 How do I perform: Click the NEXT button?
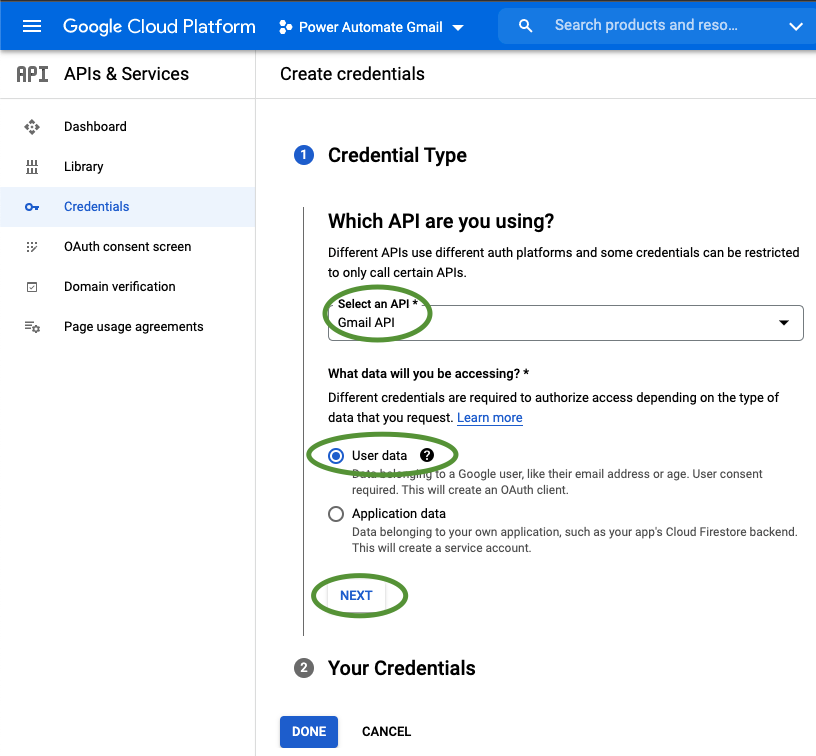357,595
